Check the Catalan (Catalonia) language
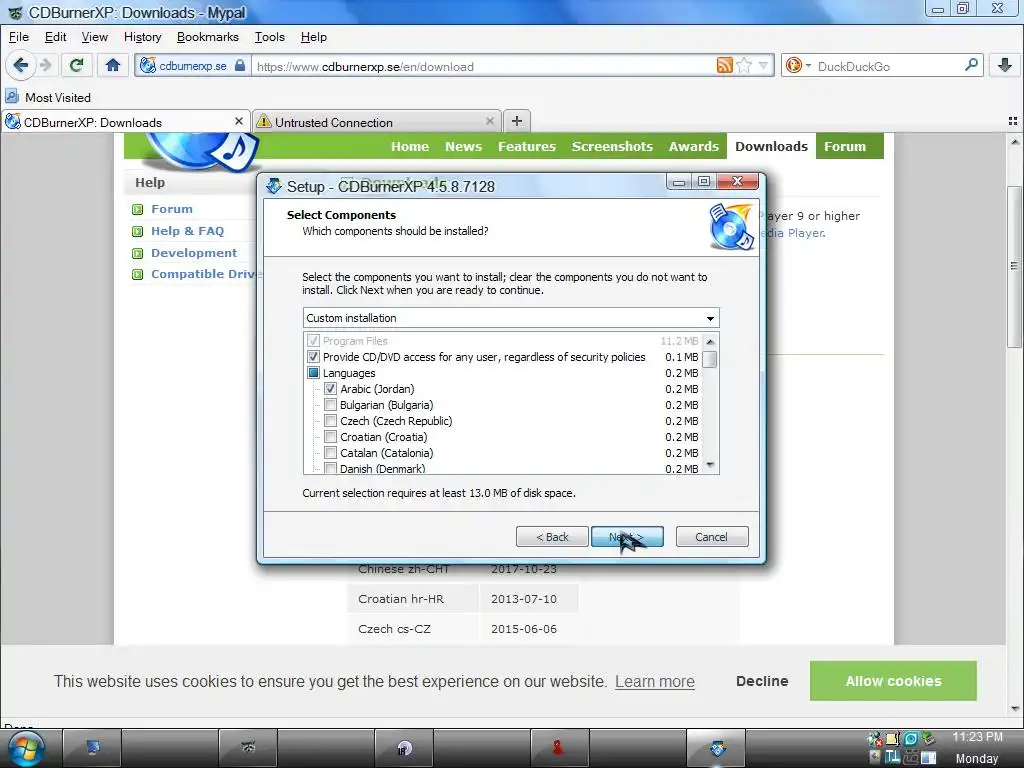The image size is (1024, 768). point(330,453)
